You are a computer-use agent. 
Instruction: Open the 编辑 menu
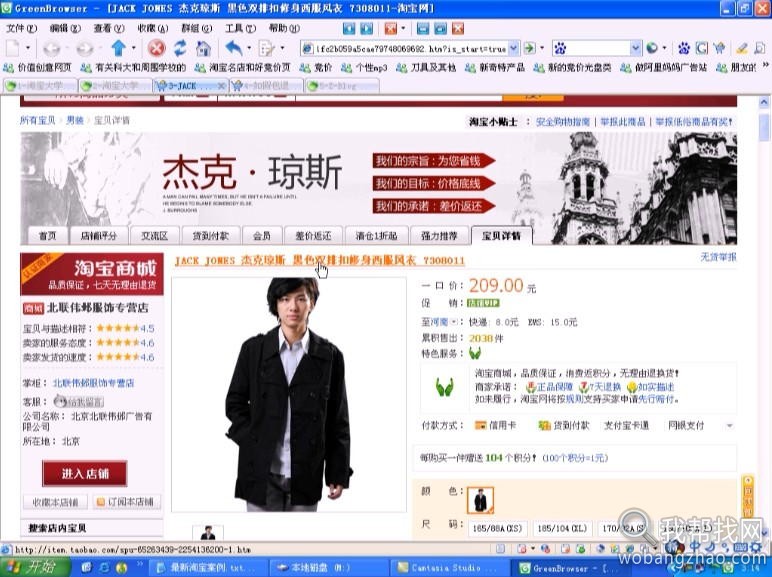click(x=65, y=28)
